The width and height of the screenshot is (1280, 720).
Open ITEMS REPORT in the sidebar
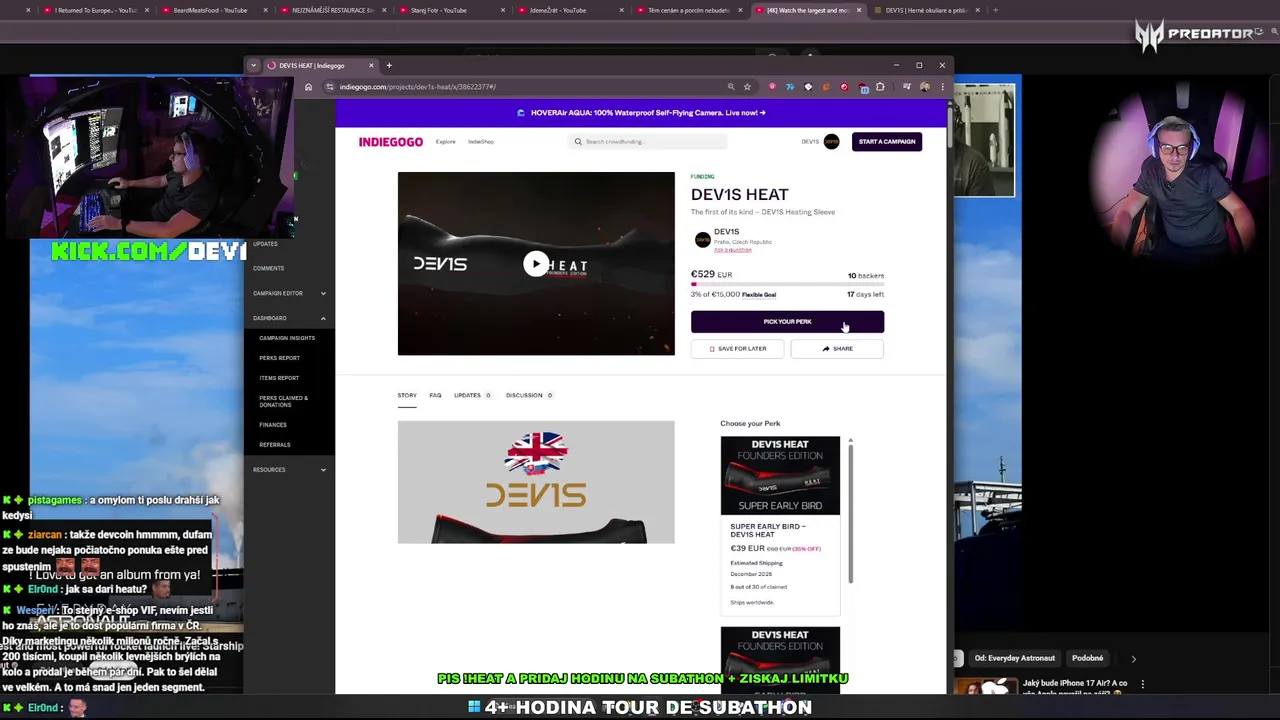(x=279, y=378)
